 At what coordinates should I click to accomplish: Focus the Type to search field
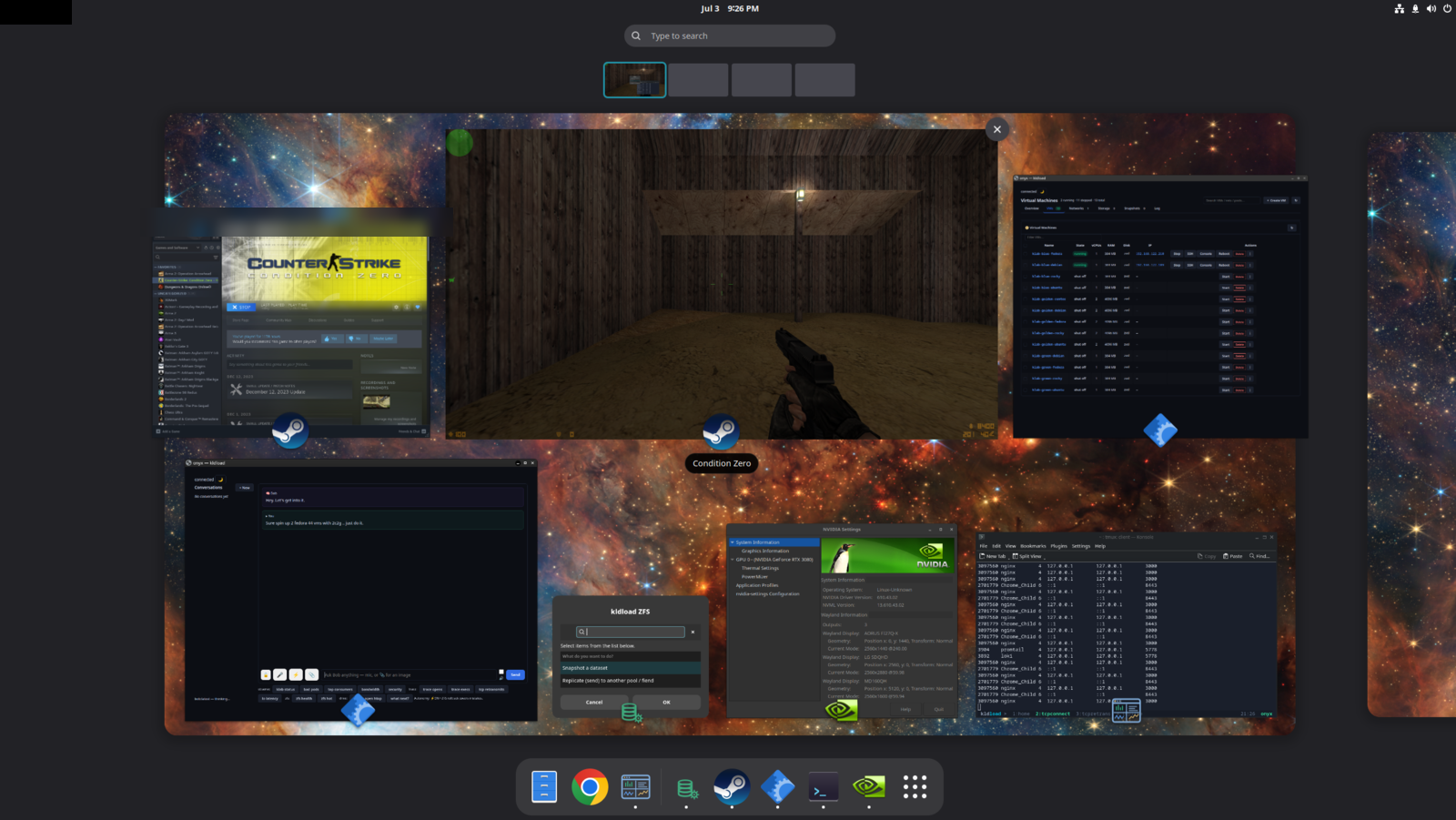730,35
